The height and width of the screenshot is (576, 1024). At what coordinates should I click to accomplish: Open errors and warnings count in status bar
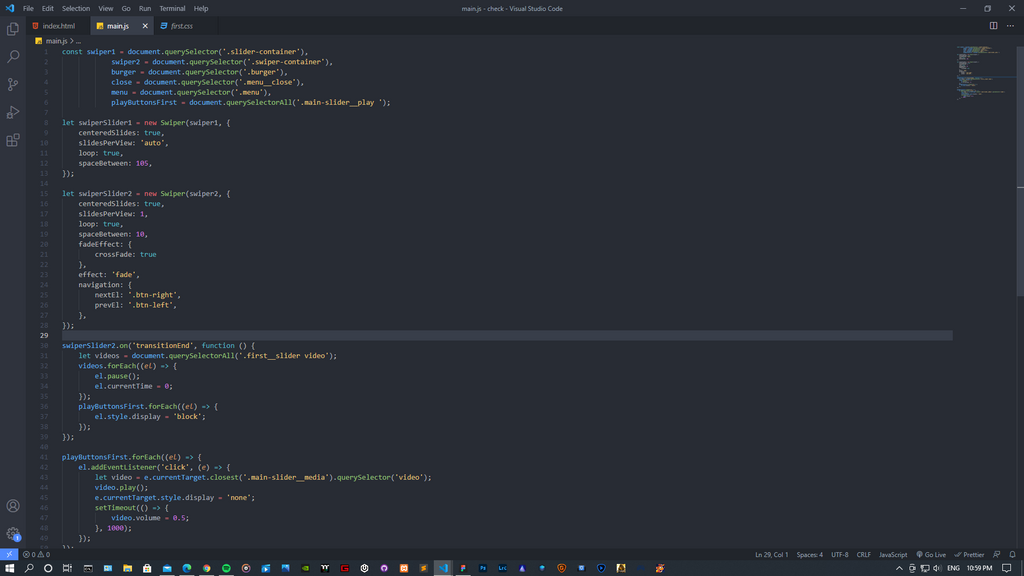tap(37, 554)
